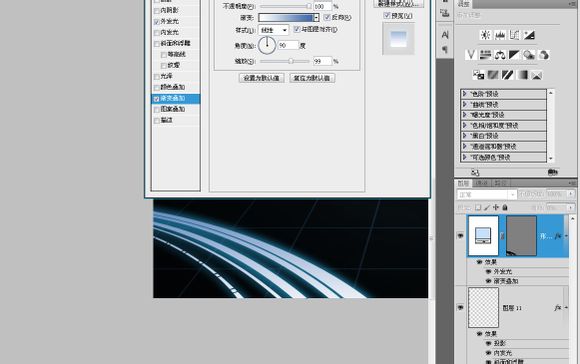Add an Exposure adjustment
Viewport: 580px width, 364px height.
pyautogui.click(x=529, y=35)
